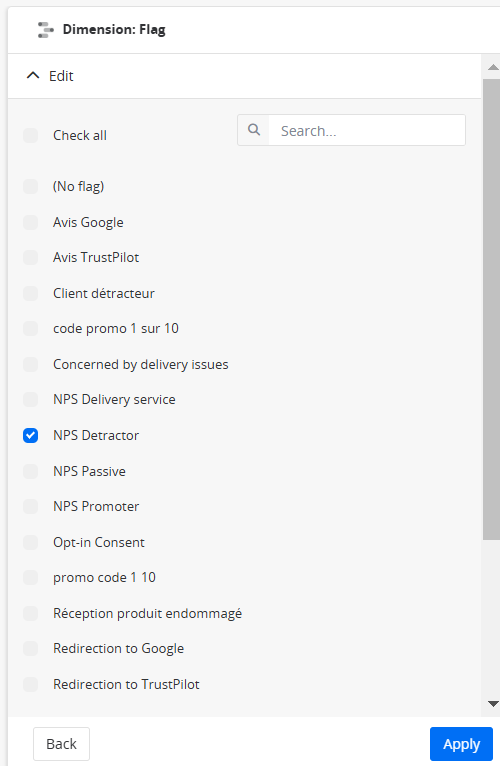500x766 pixels.
Task: Enable the NPS Passive flag
Action: coord(30,471)
